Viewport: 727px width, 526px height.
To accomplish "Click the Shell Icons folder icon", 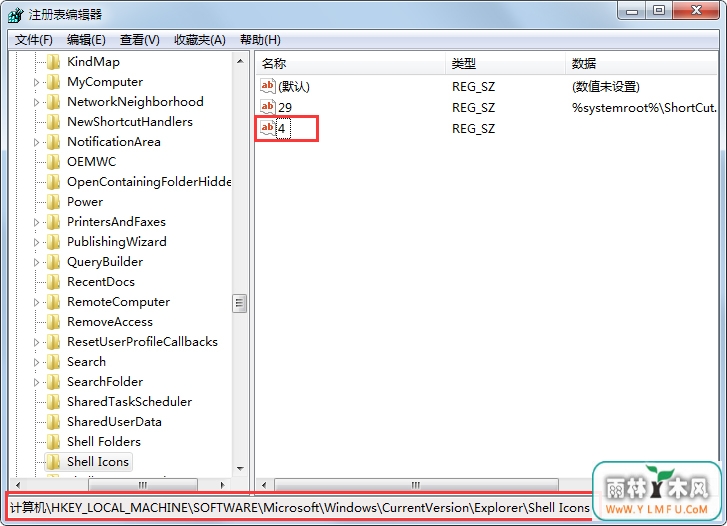I will tap(54, 462).
